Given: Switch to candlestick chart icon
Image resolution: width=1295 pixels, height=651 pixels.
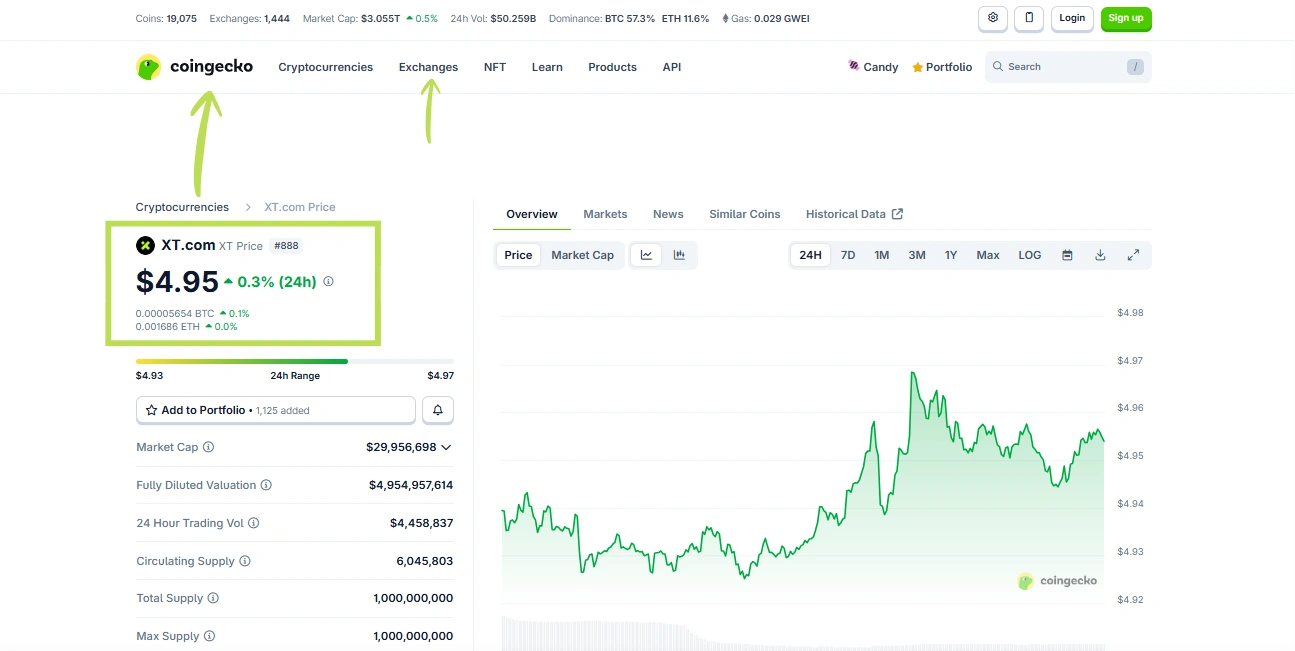Looking at the screenshot, I should coord(679,255).
